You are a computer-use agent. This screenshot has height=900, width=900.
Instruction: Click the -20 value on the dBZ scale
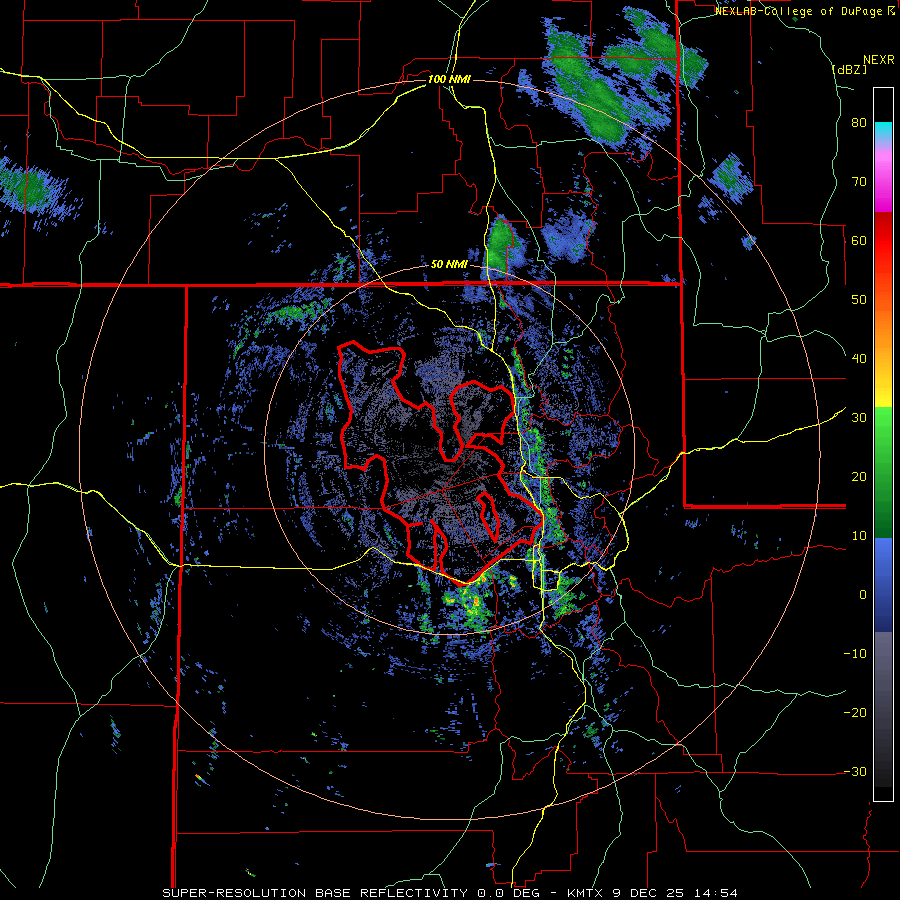coord(855,713)
